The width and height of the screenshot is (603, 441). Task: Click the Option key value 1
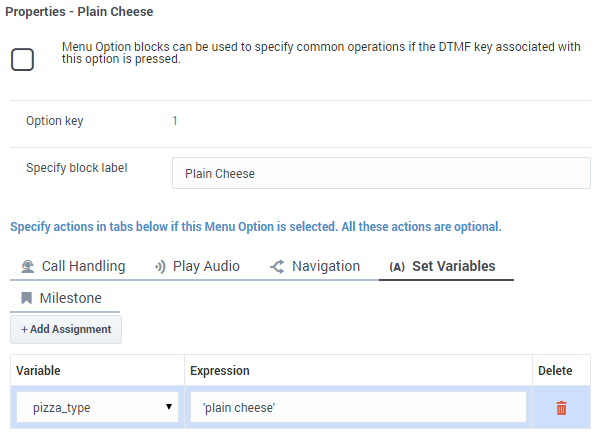point(175,121)
